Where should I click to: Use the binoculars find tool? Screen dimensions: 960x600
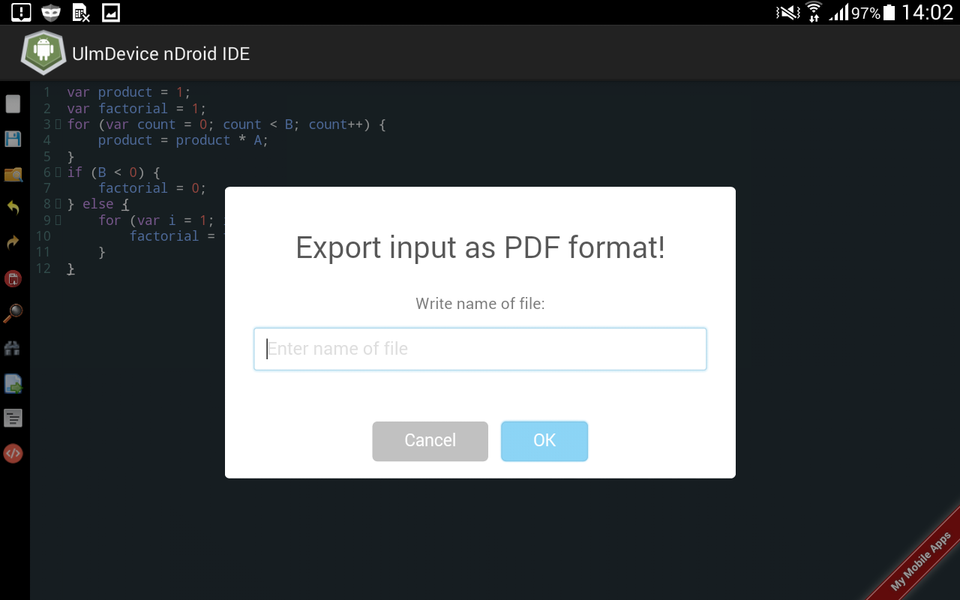(13, 348)
